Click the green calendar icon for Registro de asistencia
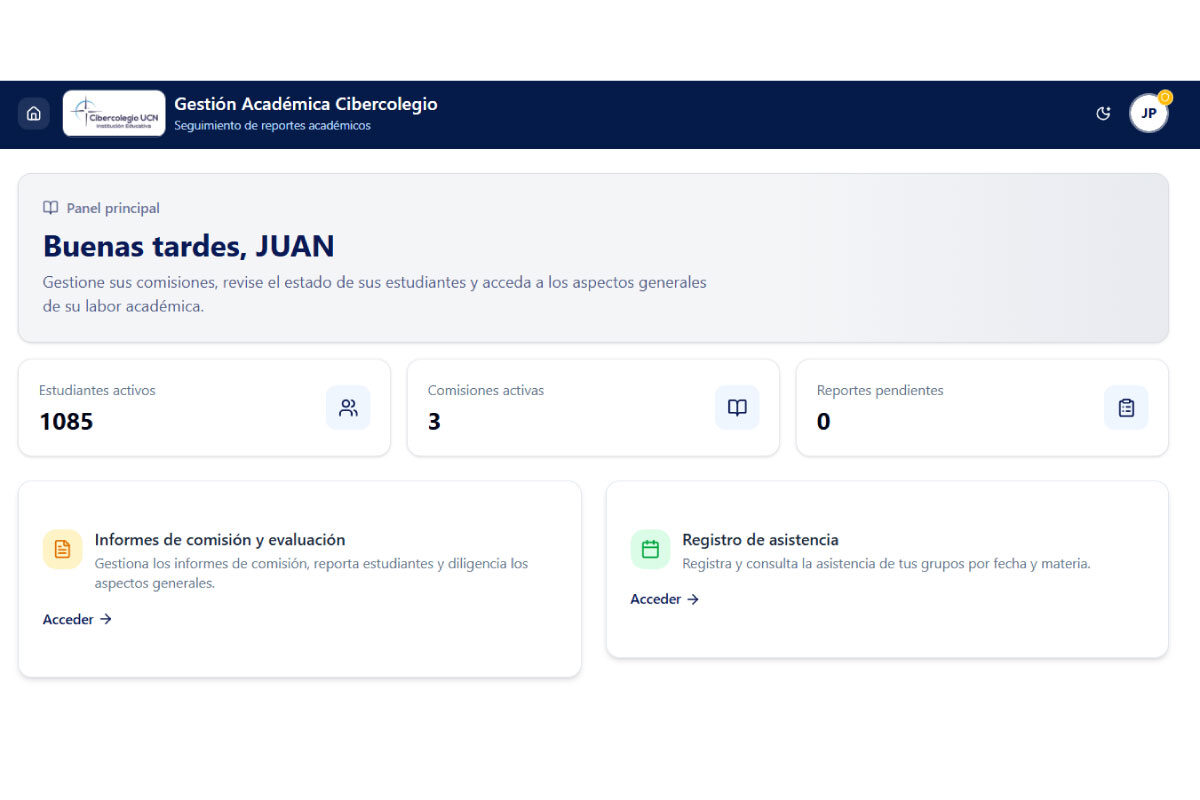Viewport: 1200px width, 800px height. [650, 549]
